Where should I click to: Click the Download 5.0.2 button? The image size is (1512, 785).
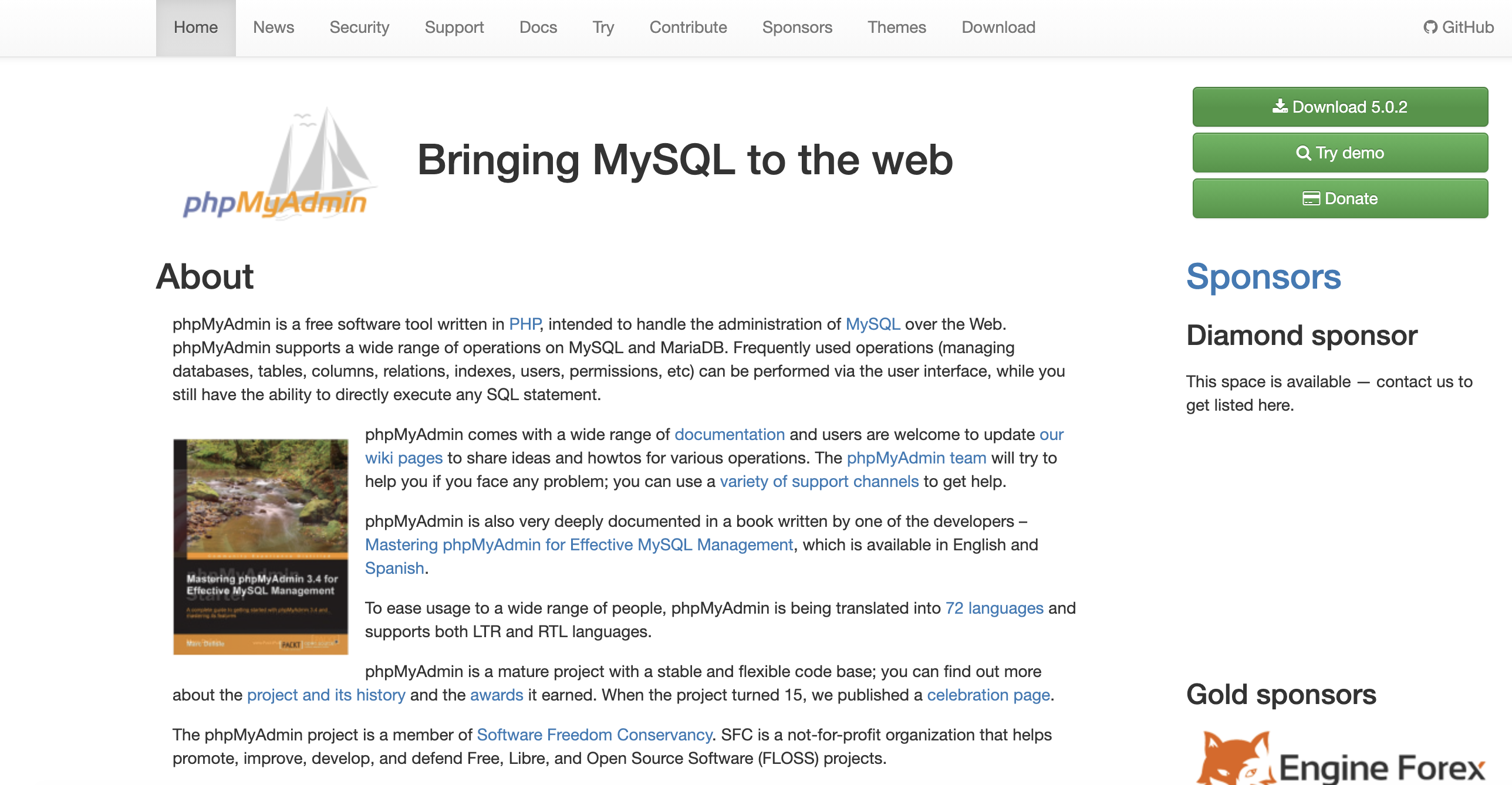[1340, 107]
